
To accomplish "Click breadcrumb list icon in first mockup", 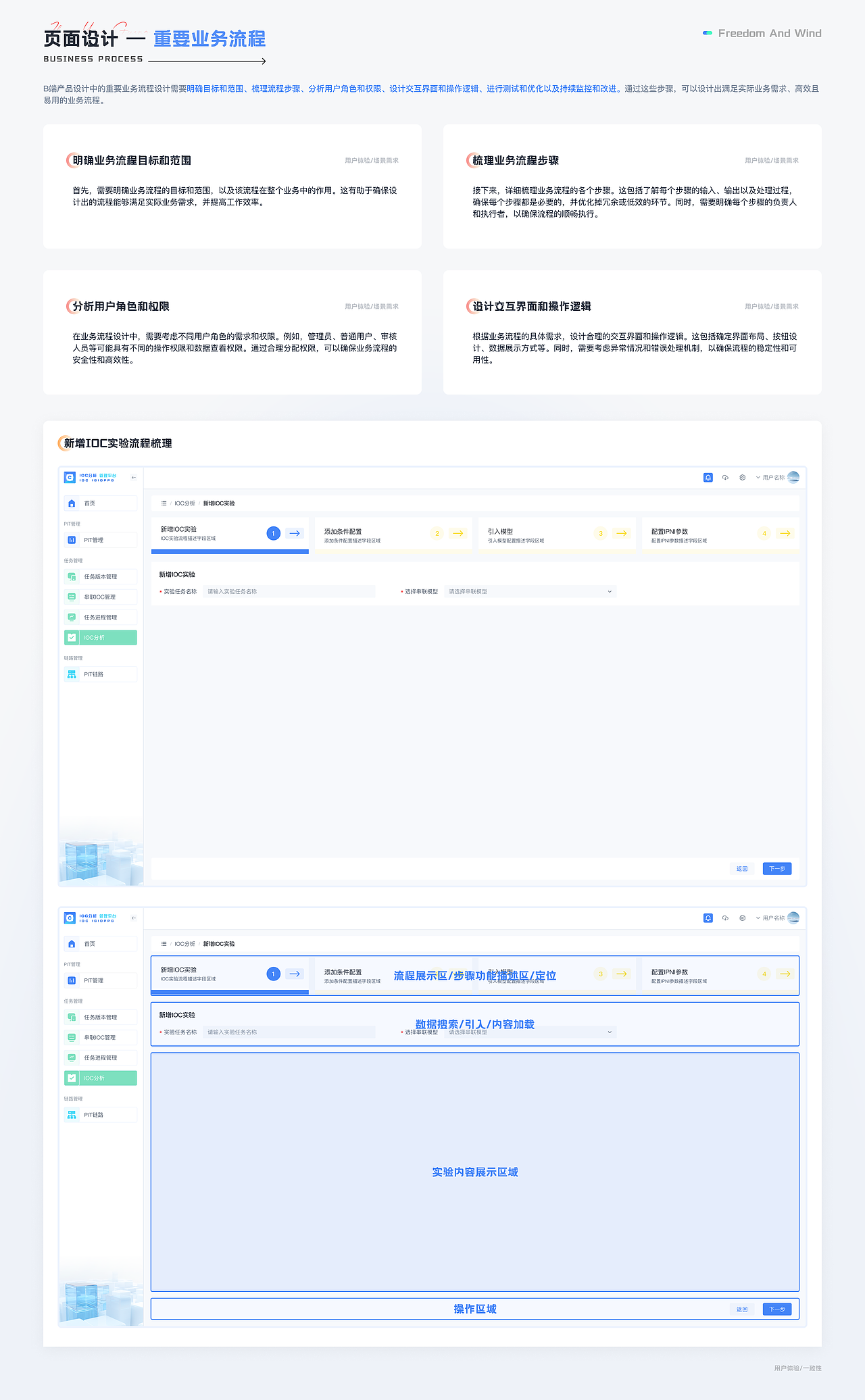I will pos(164,503).
